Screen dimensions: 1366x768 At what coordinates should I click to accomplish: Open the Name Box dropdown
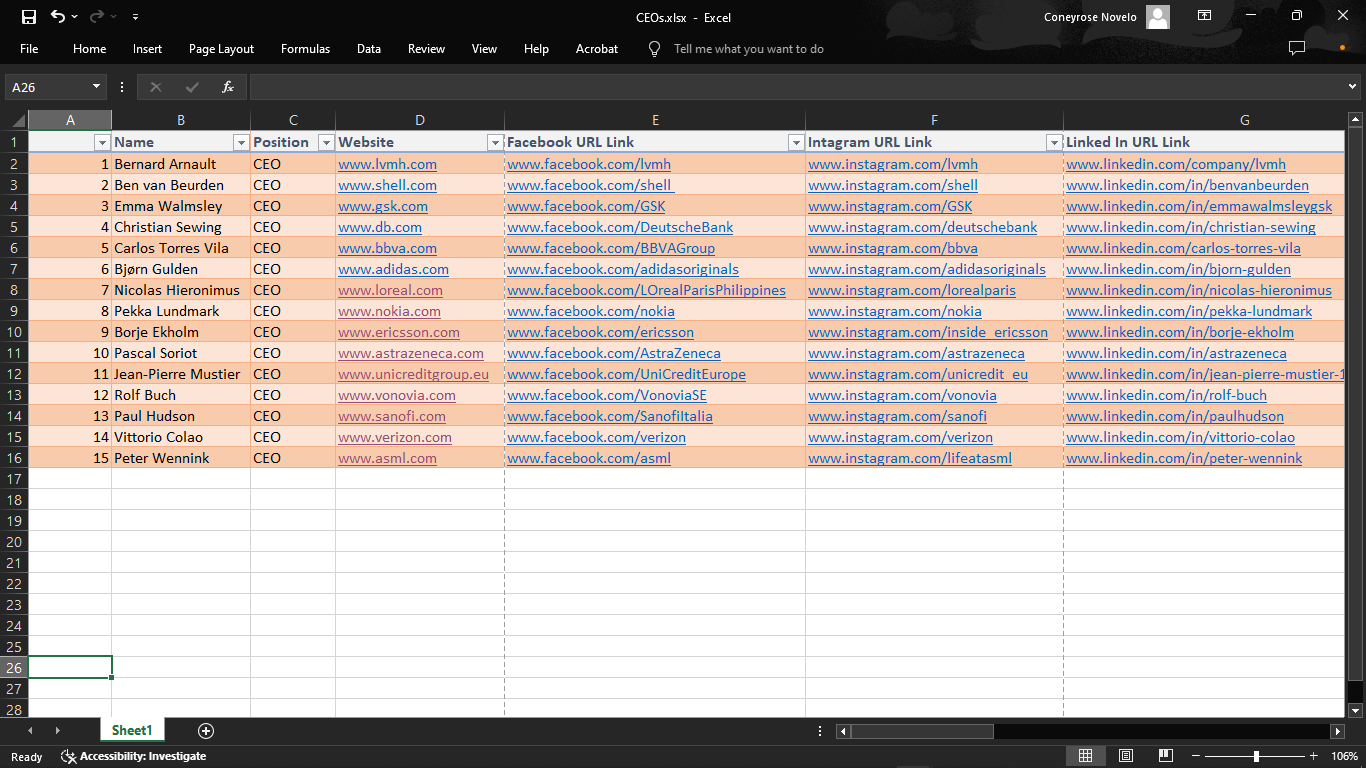(96, 87)
